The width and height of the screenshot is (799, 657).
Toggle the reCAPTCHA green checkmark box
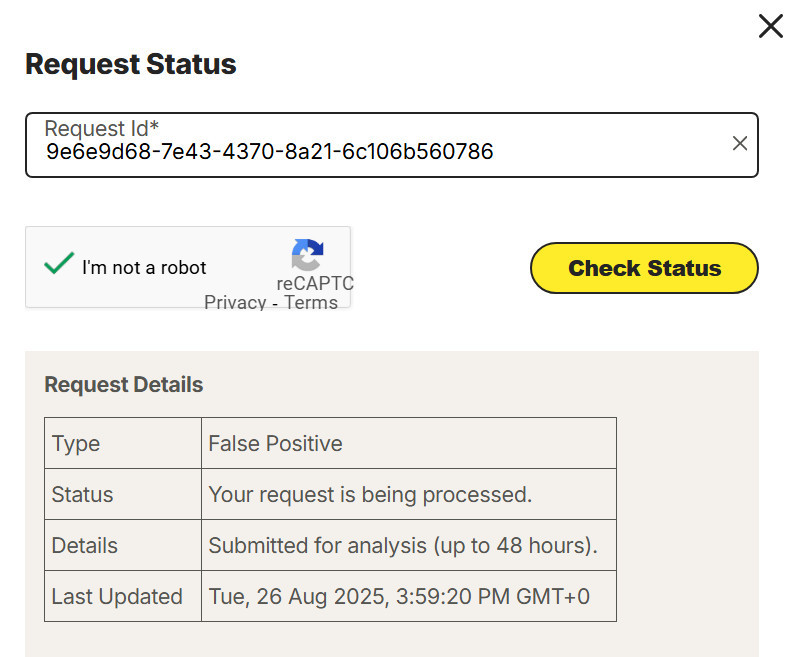(59, 265)
